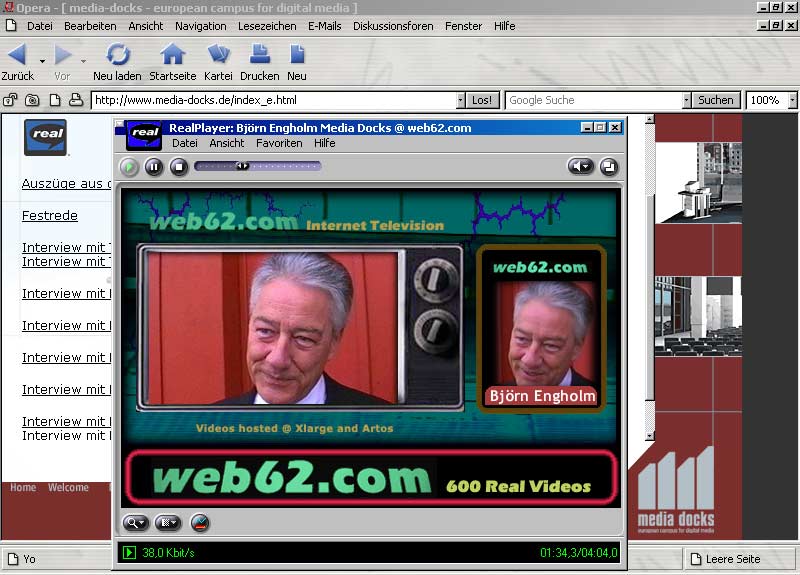
Task: Click the Google Suche input field
Action: coord(594,100)
